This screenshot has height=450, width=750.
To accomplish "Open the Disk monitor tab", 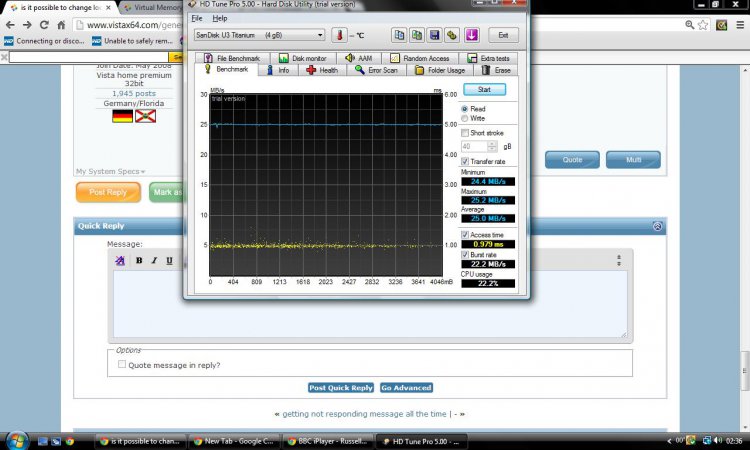I will (x=302, y=58).
